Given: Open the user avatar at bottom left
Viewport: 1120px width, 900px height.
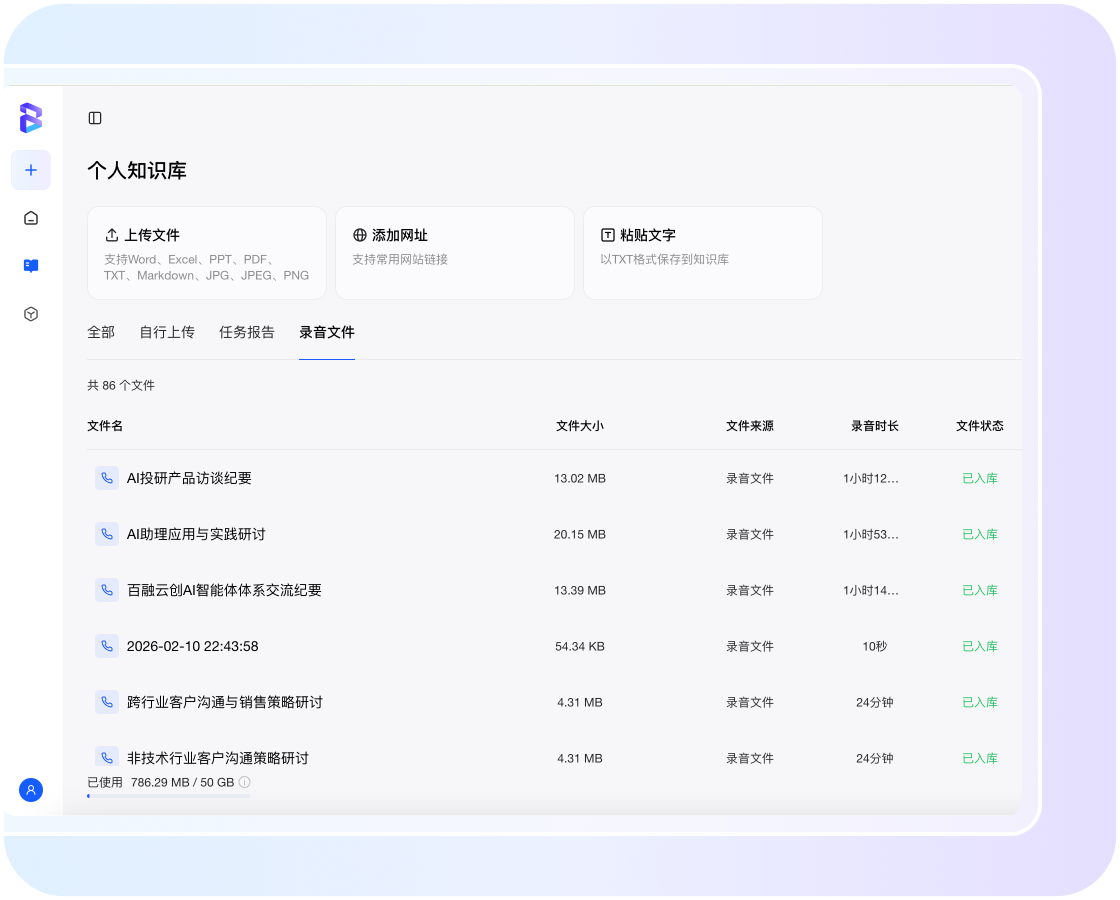Looking at the screenshot, I should (x=31, y=790).
